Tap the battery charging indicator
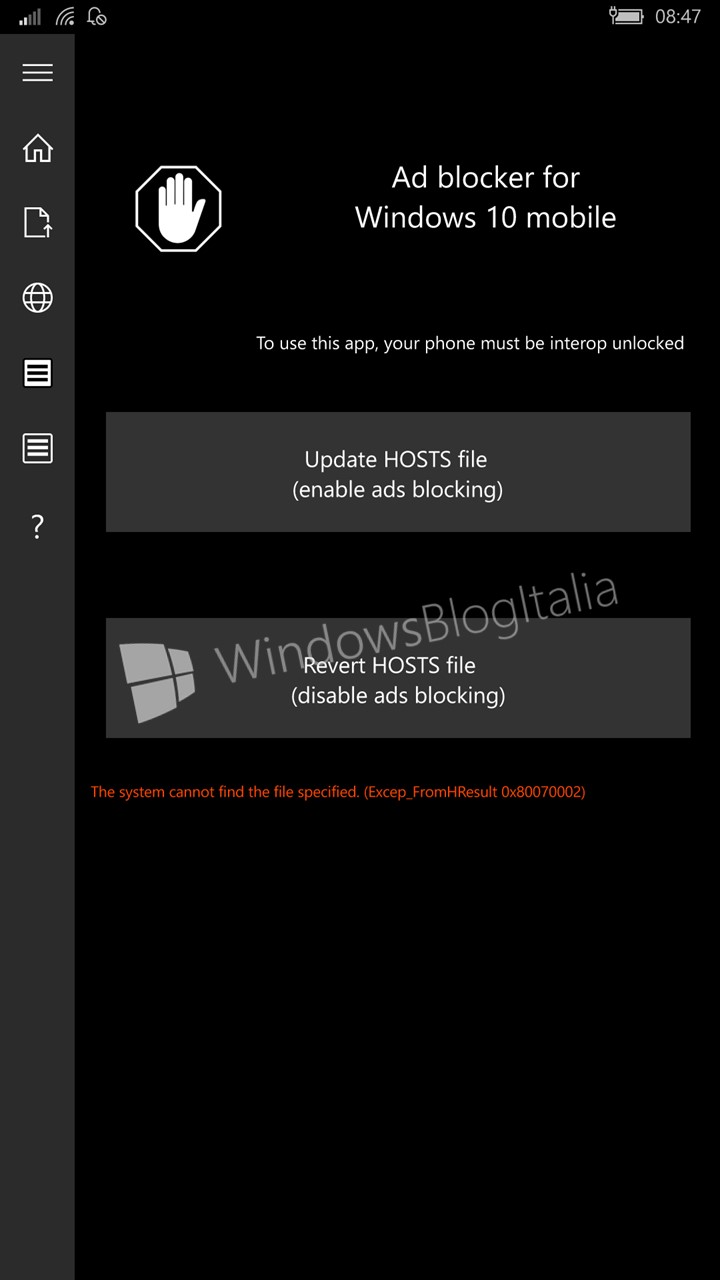720x1280 pixels. point(626,16)
